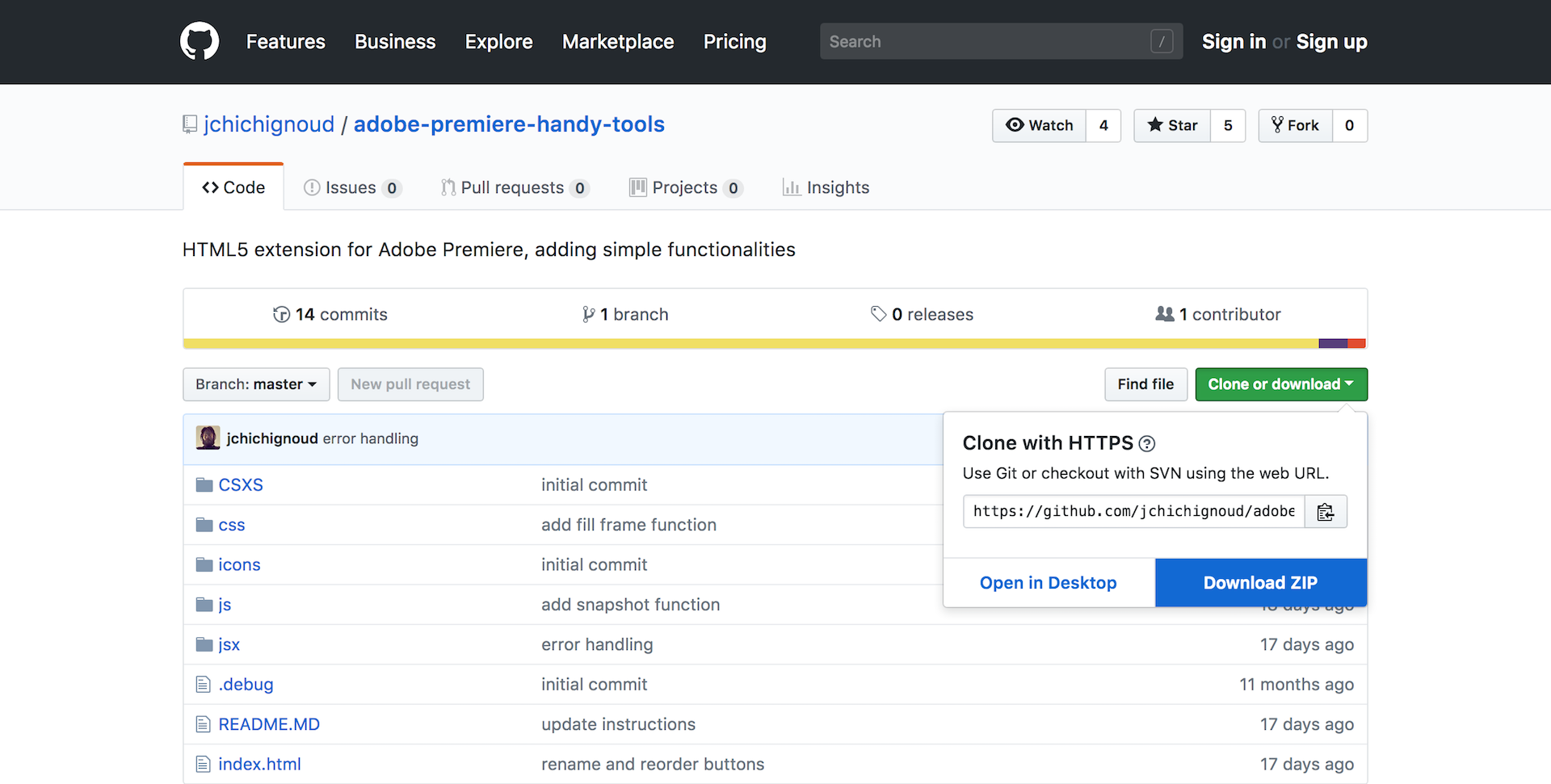Watch the repository

tap(1040, 125)
